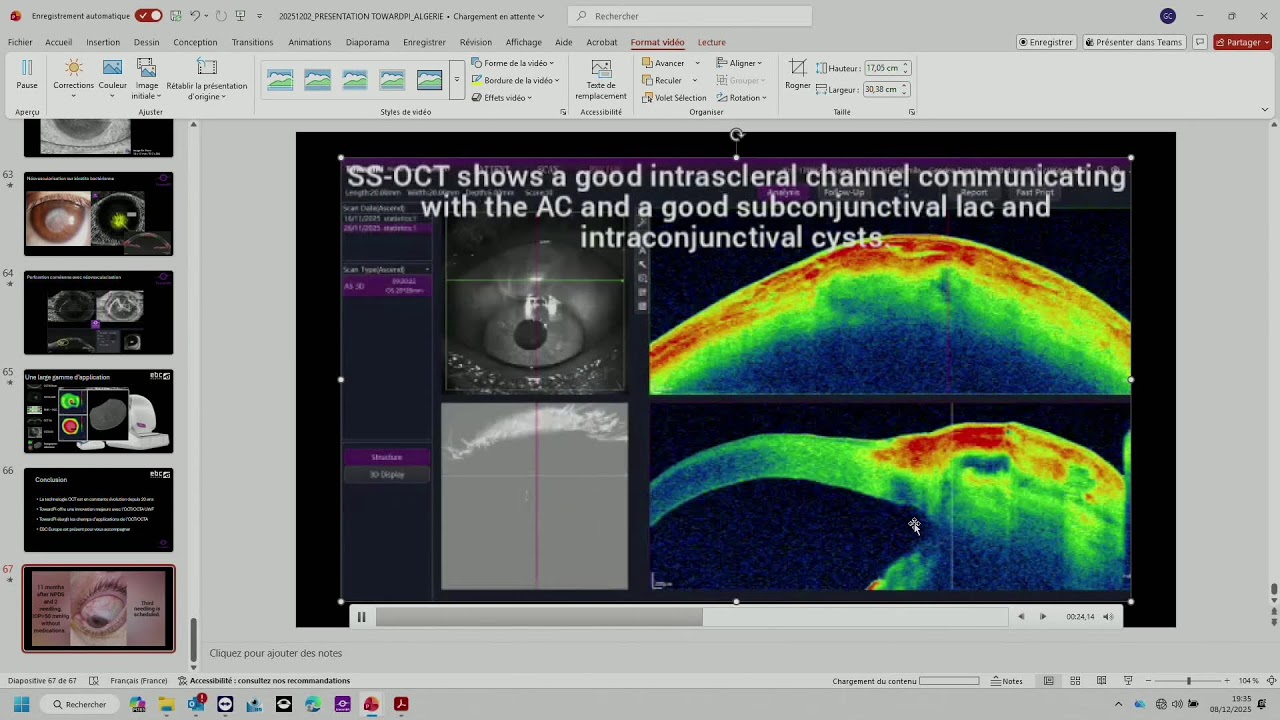Click the Rechercher search box

[690, 16]
